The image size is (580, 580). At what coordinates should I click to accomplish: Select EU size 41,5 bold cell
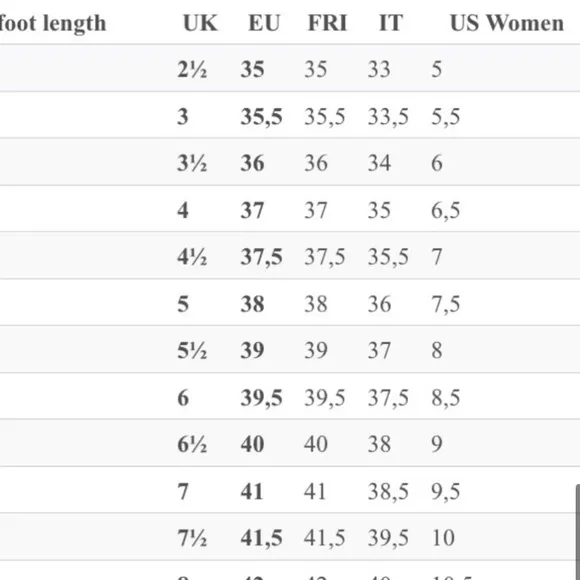coord(262,538)
